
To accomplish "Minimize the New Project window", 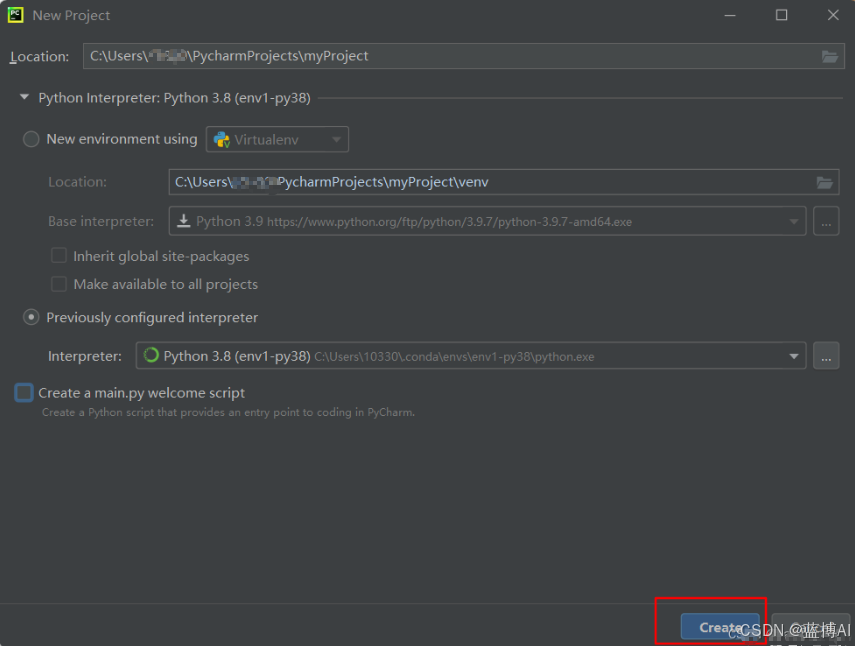I will (730, 15).
